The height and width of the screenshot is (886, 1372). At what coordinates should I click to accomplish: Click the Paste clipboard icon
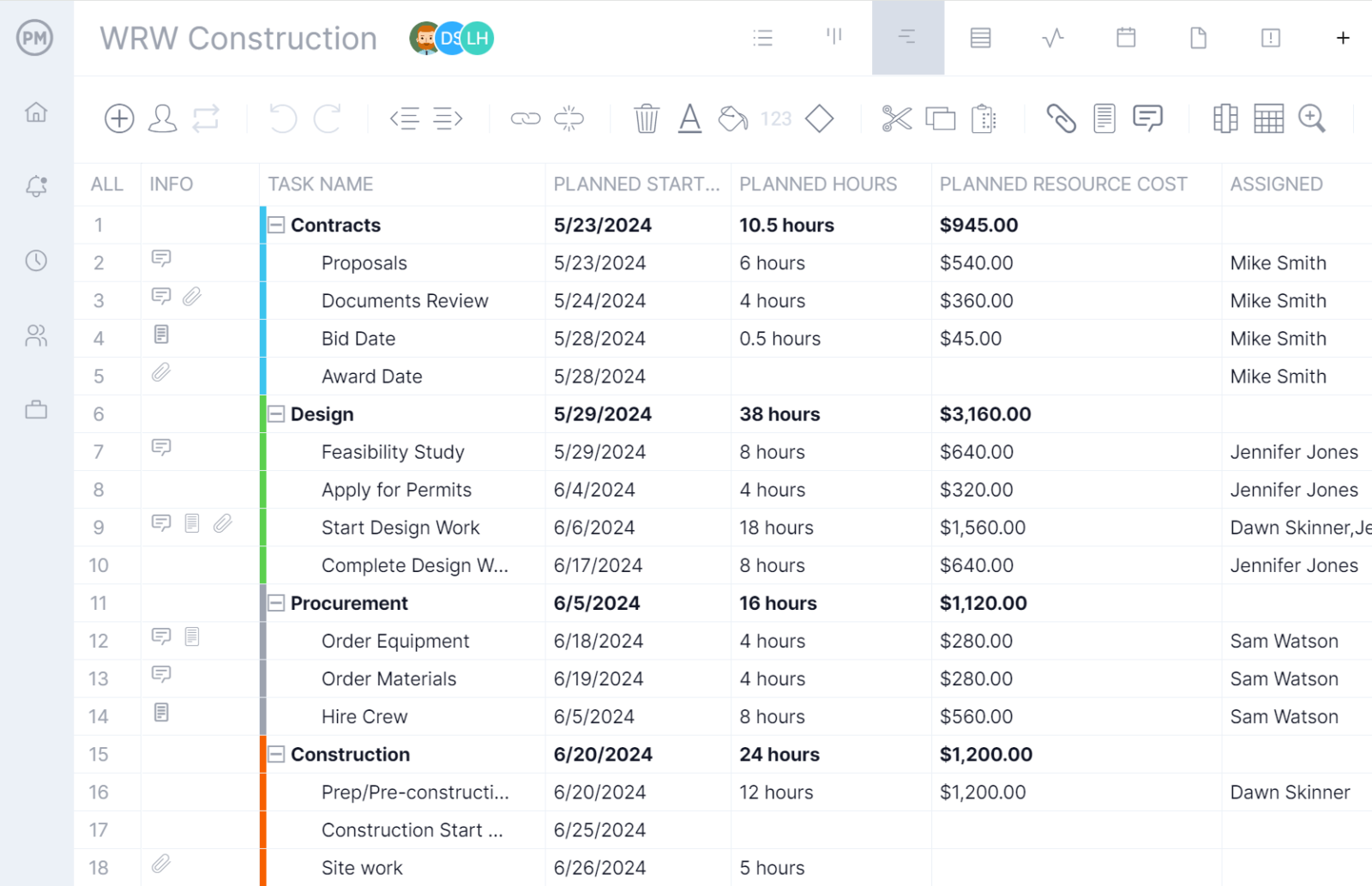984,118
